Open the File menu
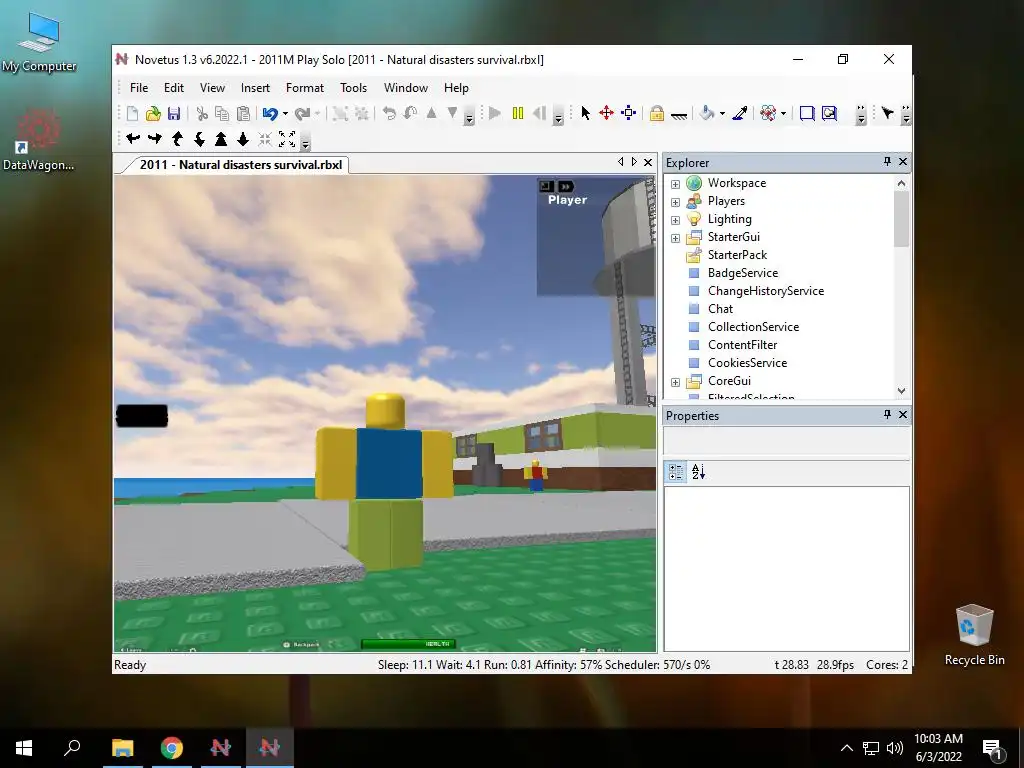The width and height of the screenshot is (1024, 768). click(x=139, y=88)
